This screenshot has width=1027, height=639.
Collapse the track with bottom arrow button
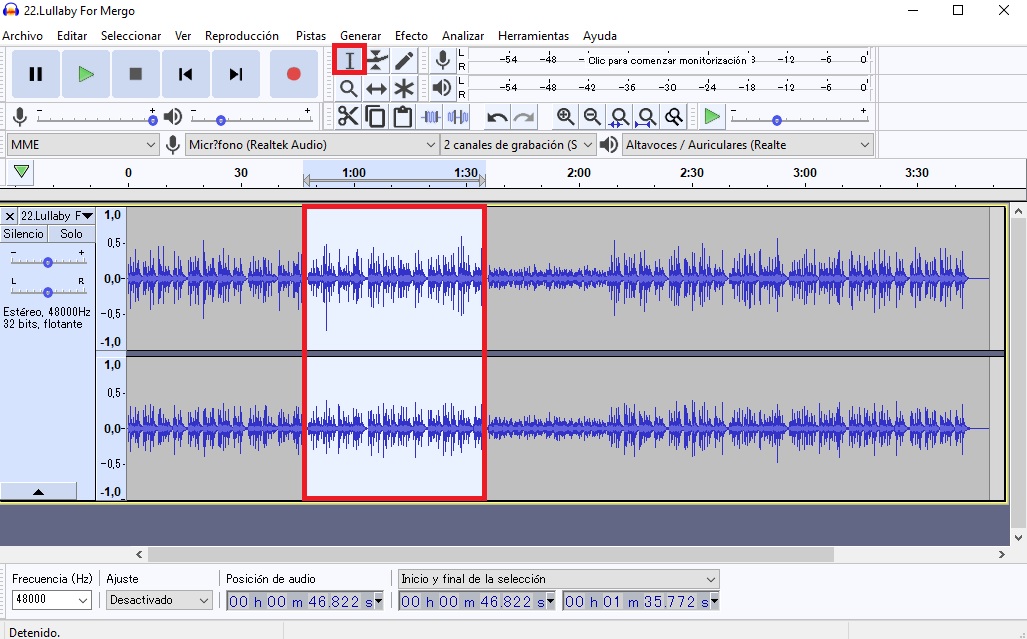point(39,491)
